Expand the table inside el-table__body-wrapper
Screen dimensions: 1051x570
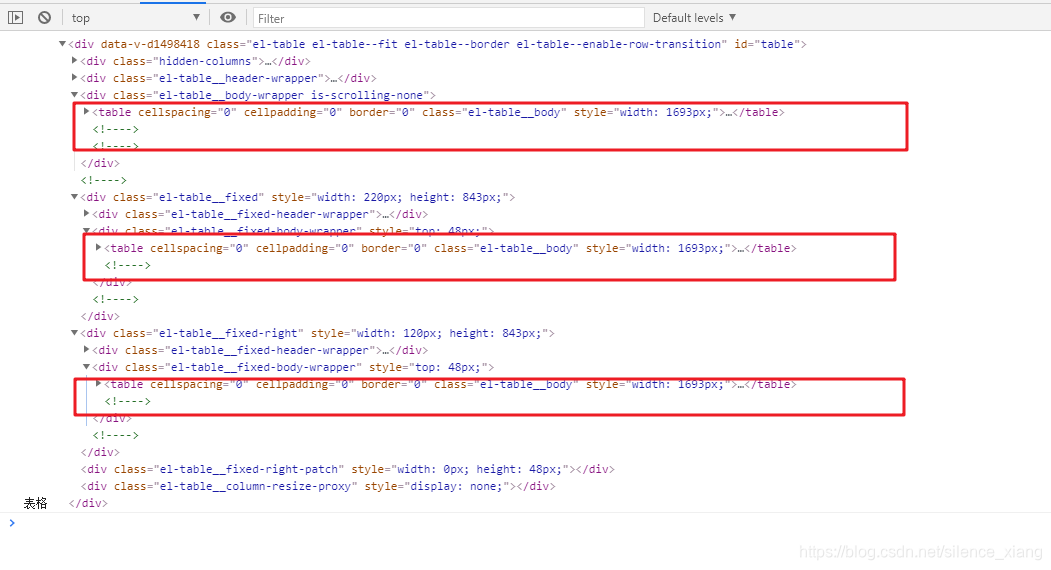click(x=86, y=111)
